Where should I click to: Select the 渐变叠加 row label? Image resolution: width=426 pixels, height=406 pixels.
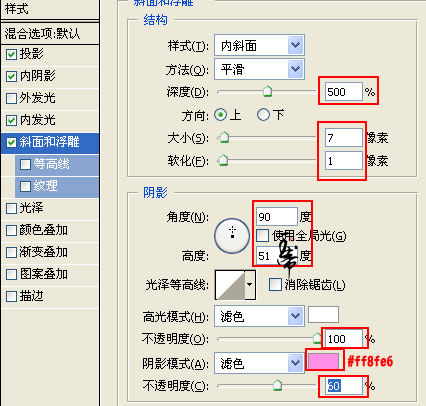(x=43, y=252)
